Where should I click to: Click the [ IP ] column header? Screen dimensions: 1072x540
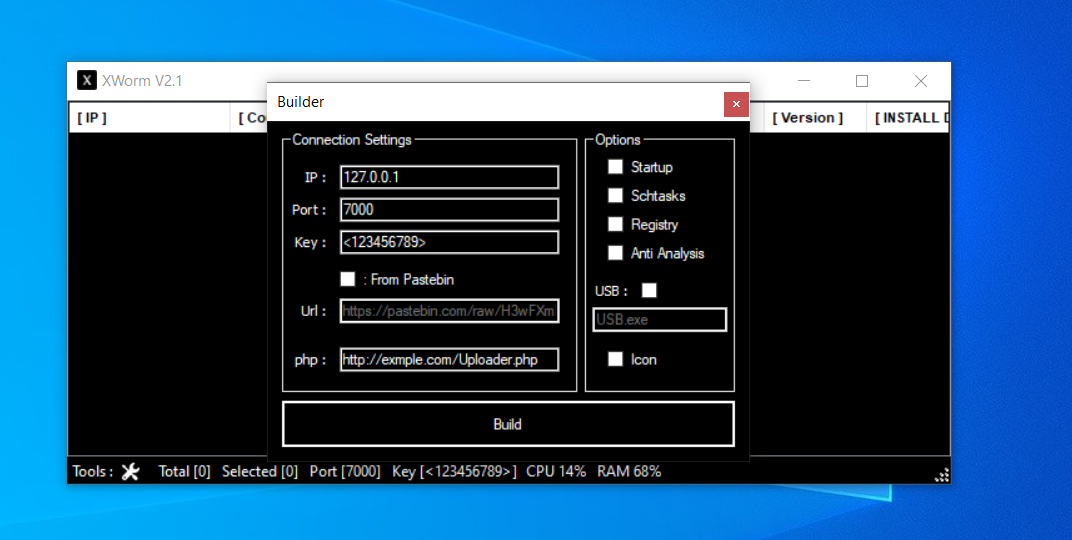pyautogui.click(x=150, y=118)
